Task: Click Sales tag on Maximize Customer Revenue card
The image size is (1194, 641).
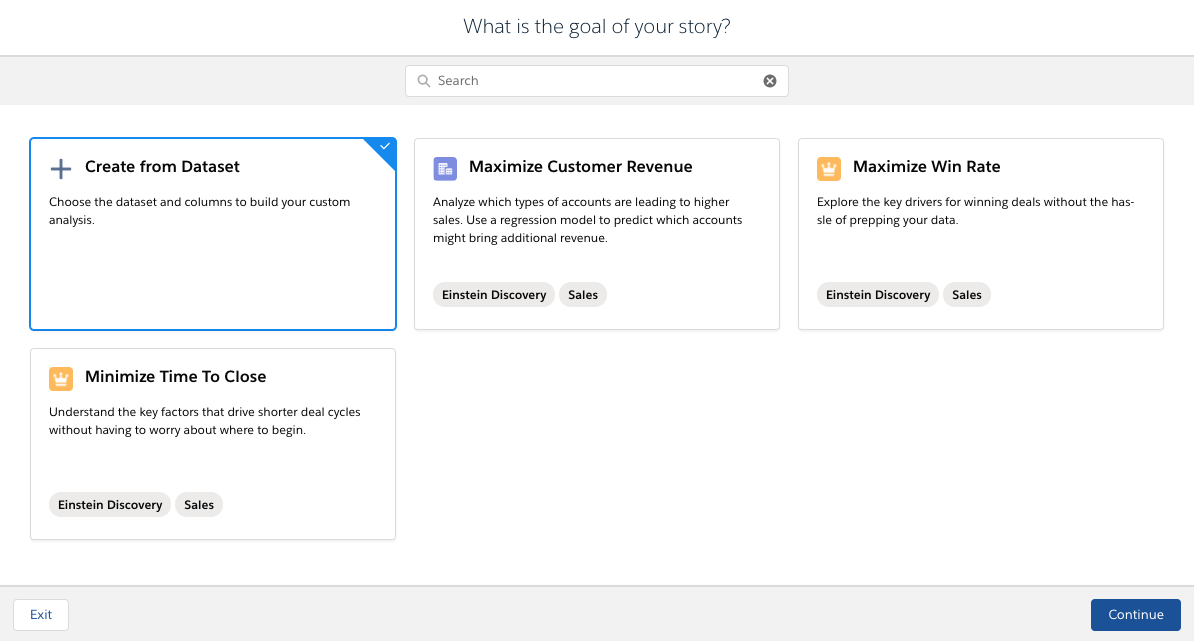Action: [583, 295]
